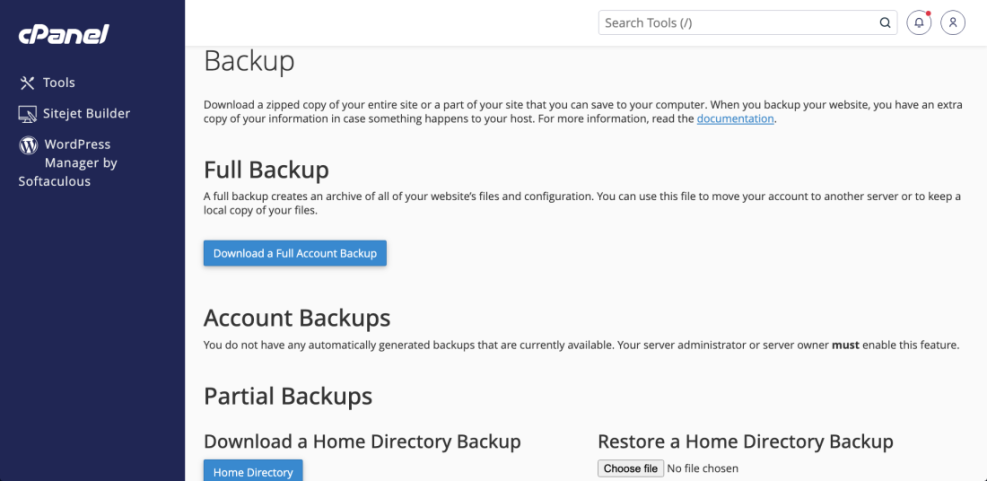This screenshot has width=987, height=481.
Task: Follow the documentation link
Action: click(x=735, y=118)
